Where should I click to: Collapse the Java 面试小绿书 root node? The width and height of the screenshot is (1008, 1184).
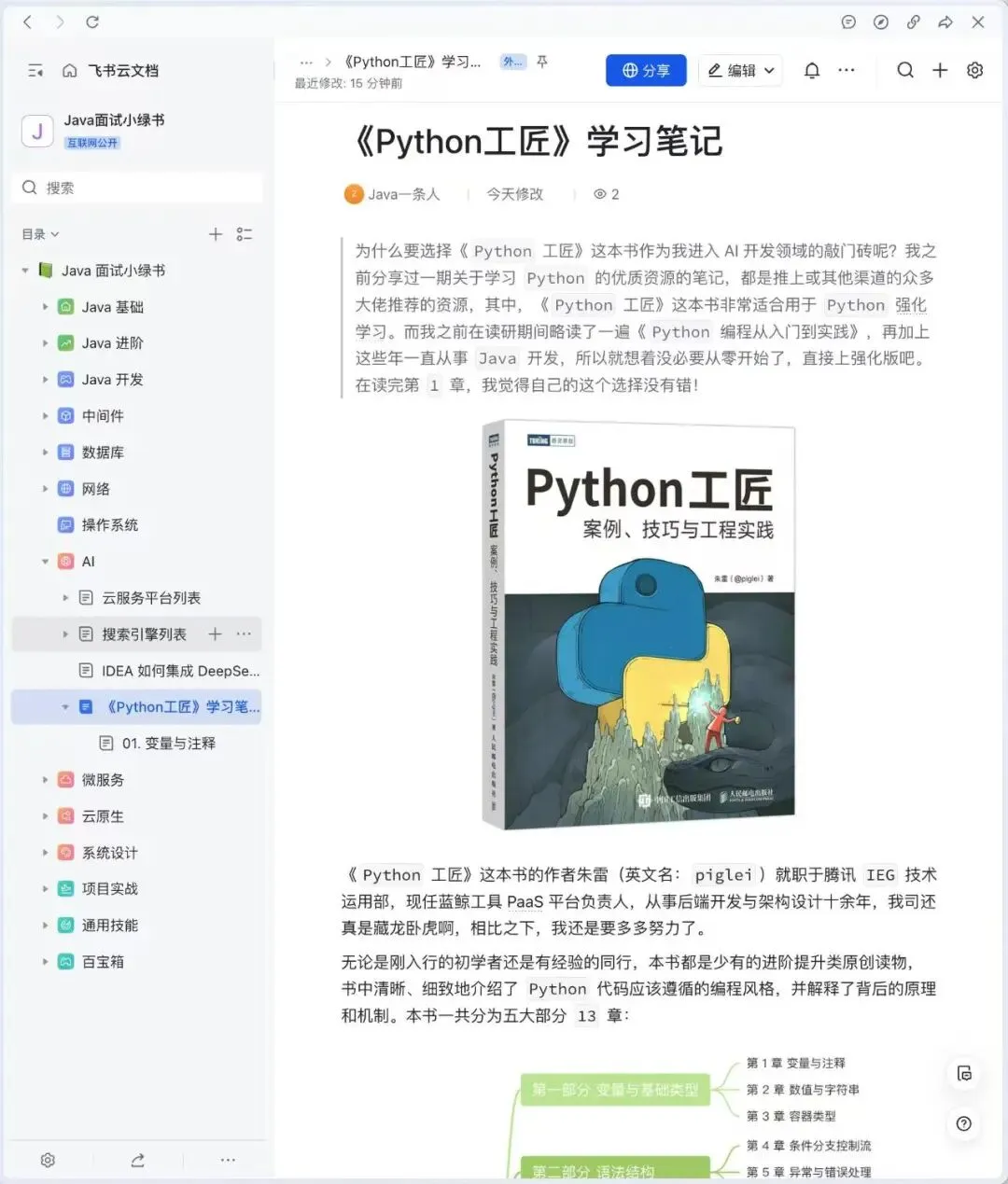pos(25,271)
